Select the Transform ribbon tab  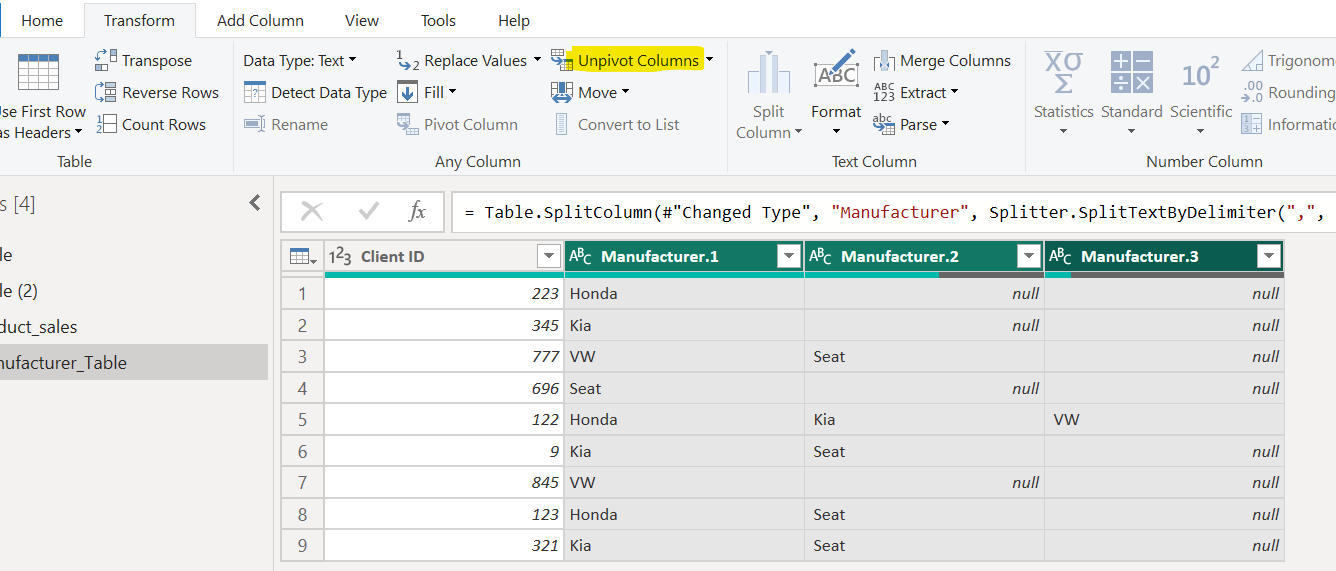[139, 20]
